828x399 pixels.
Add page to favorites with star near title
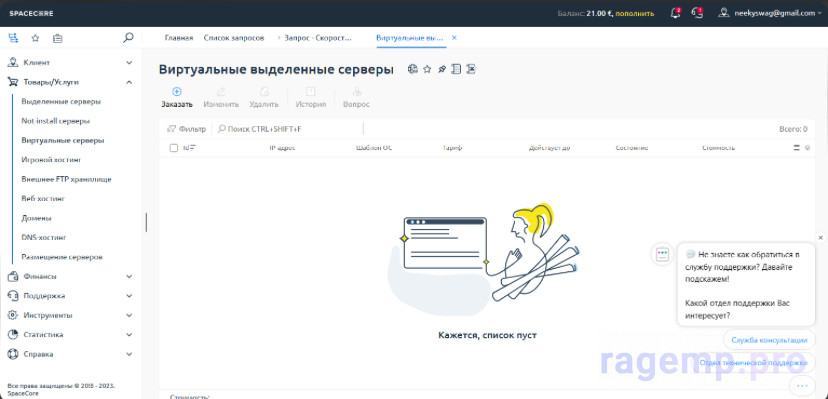[428, 69]
